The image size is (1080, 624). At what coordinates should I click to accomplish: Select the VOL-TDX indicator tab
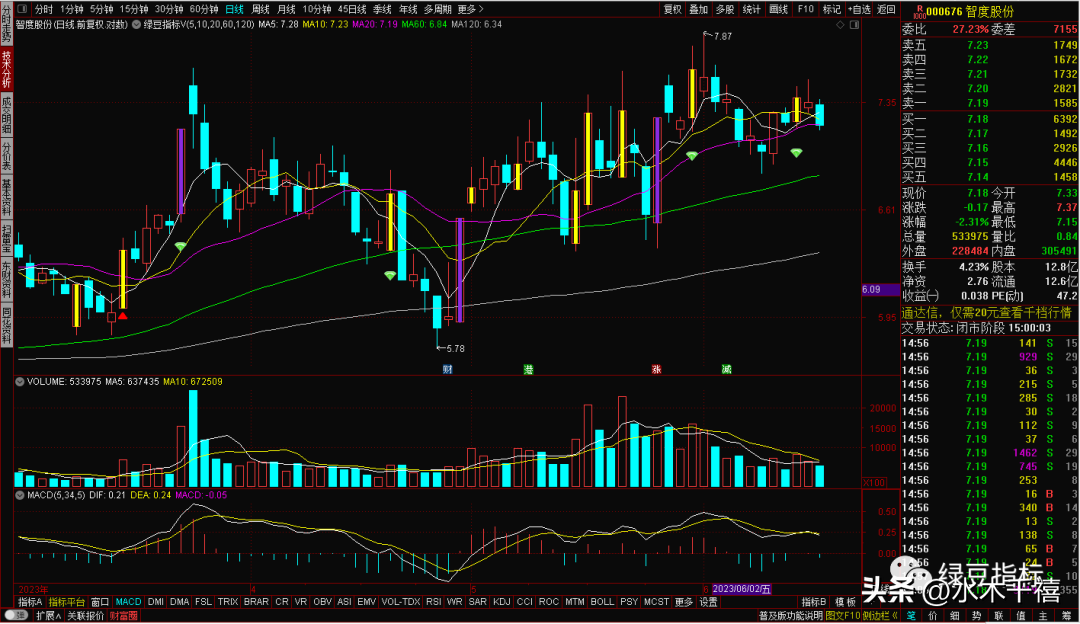[x=401, y=602]
